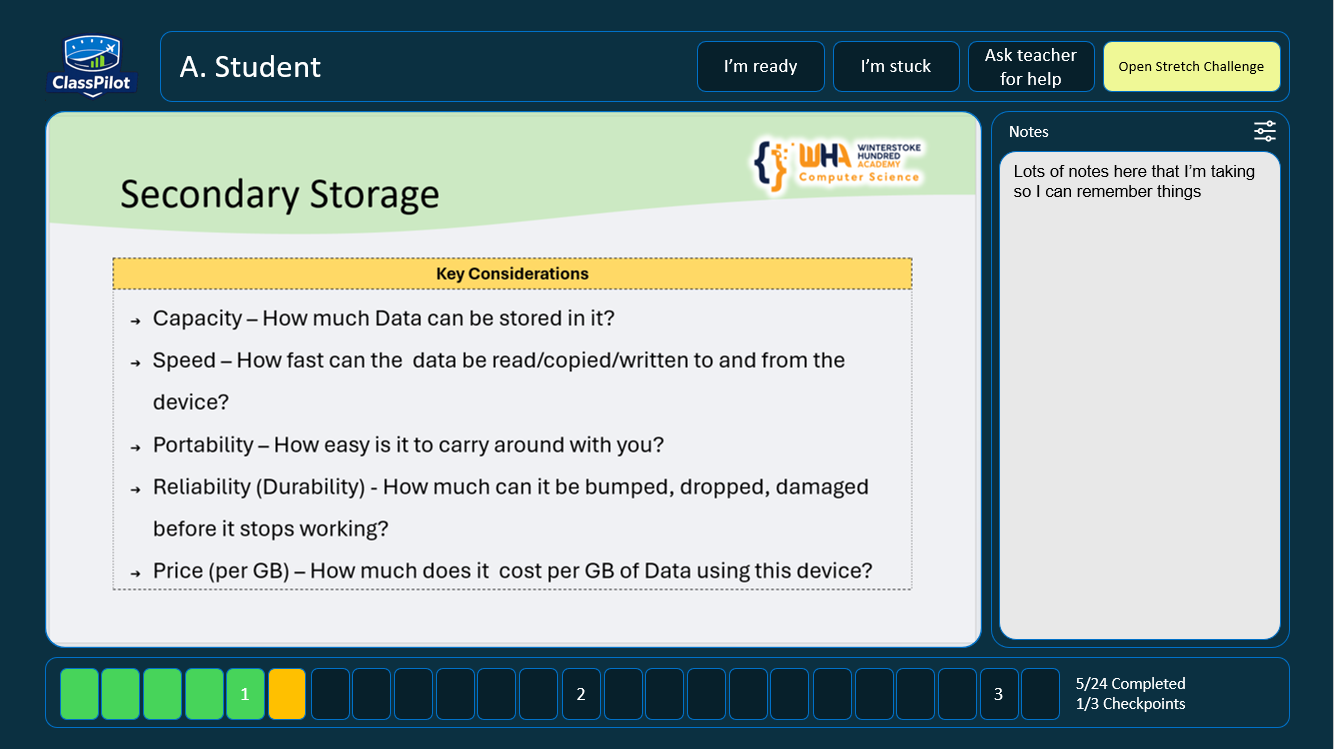
Task: Select the yellow current step box
Action: [x=287, y=694]
